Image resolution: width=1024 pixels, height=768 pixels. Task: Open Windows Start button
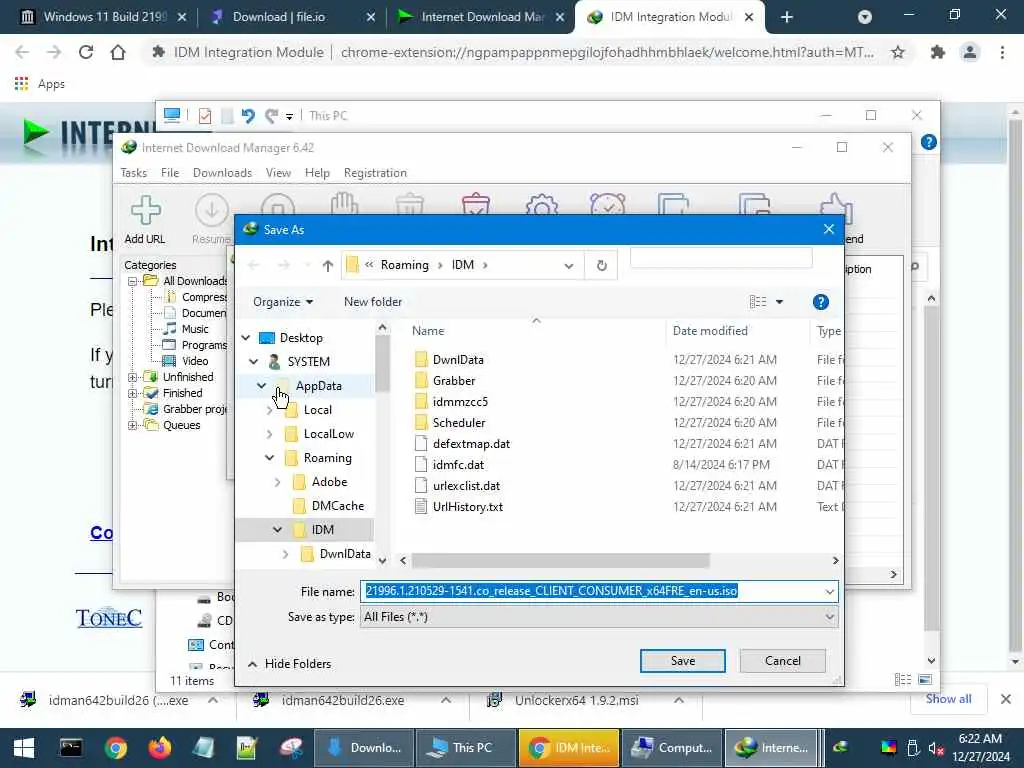click(x=24, y=748)
